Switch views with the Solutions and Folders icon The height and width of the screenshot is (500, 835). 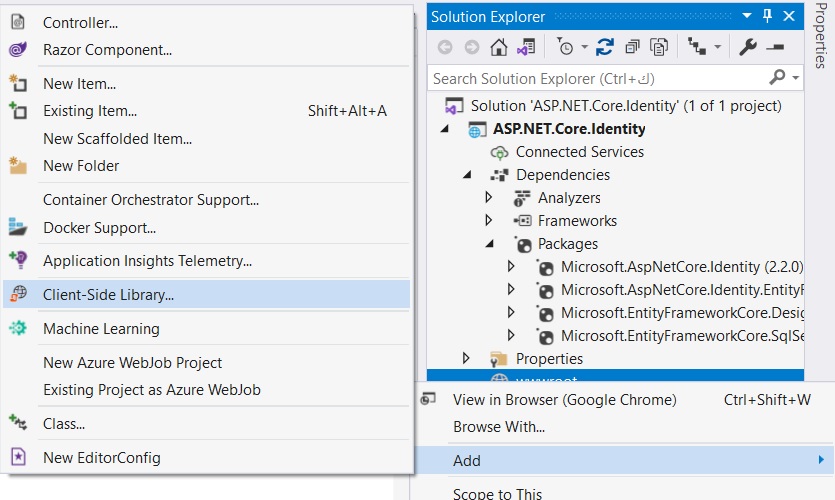[526, 47]
